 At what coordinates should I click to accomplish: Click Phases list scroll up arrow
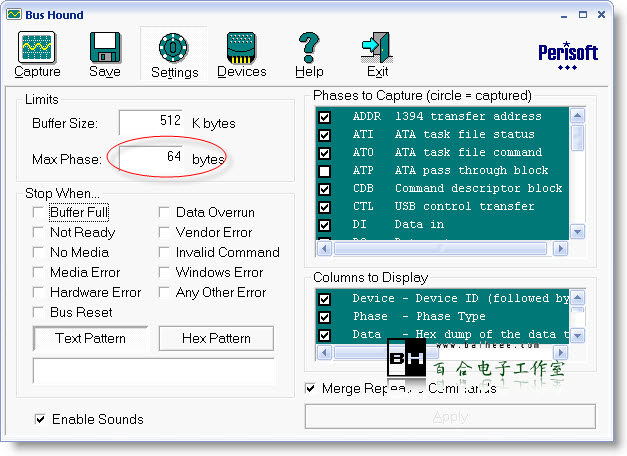click(577, 116)
